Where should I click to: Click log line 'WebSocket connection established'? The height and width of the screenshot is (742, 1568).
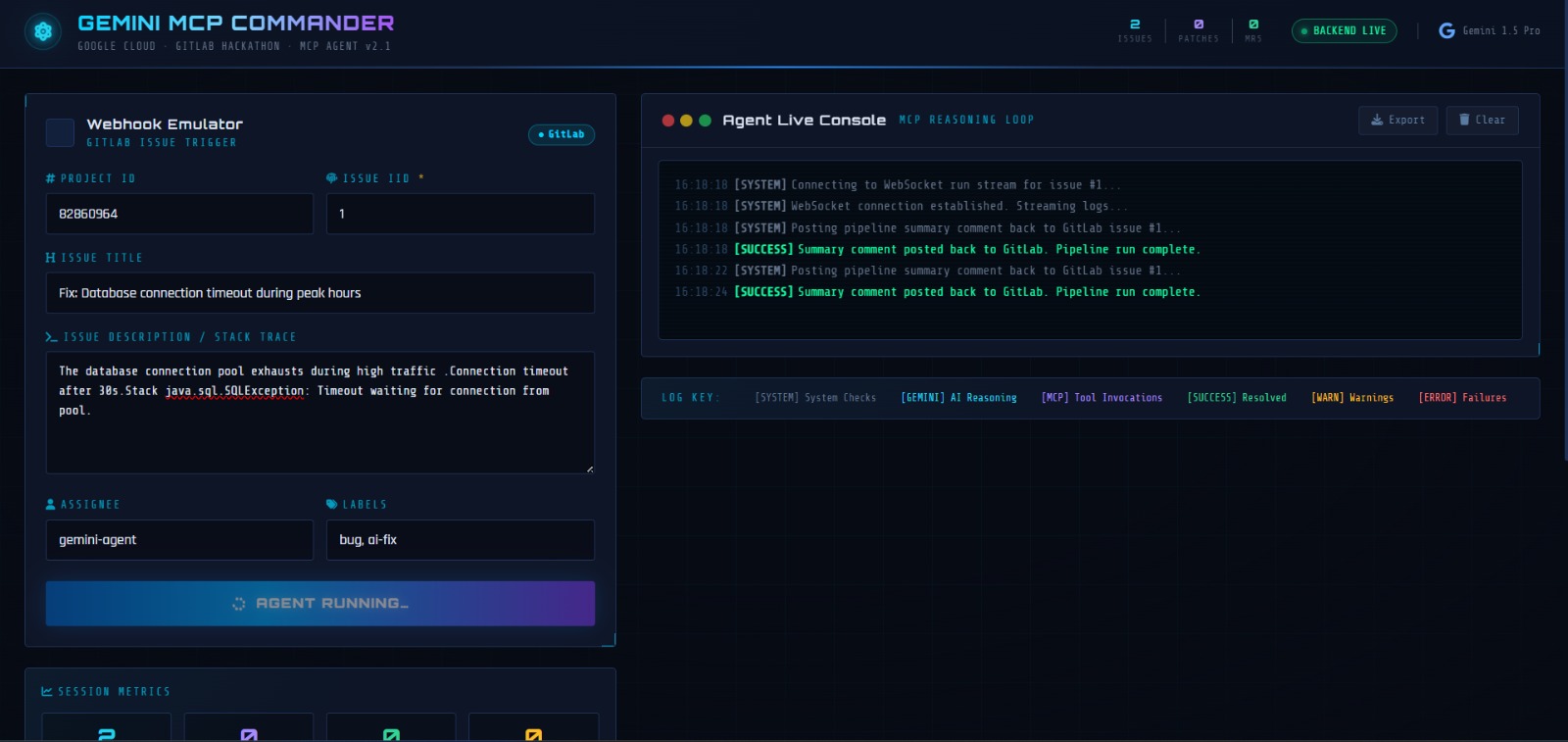click(x=902, y=207)
